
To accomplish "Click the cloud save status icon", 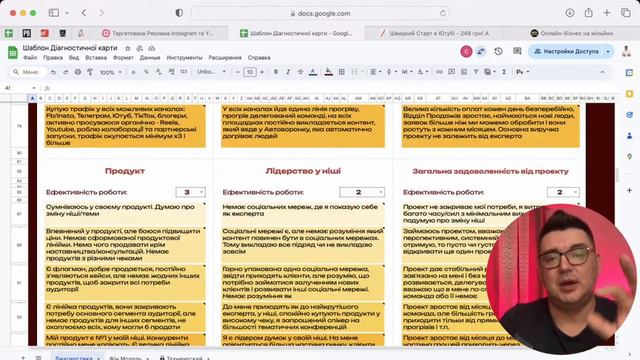I will click(x=152, y=48).
